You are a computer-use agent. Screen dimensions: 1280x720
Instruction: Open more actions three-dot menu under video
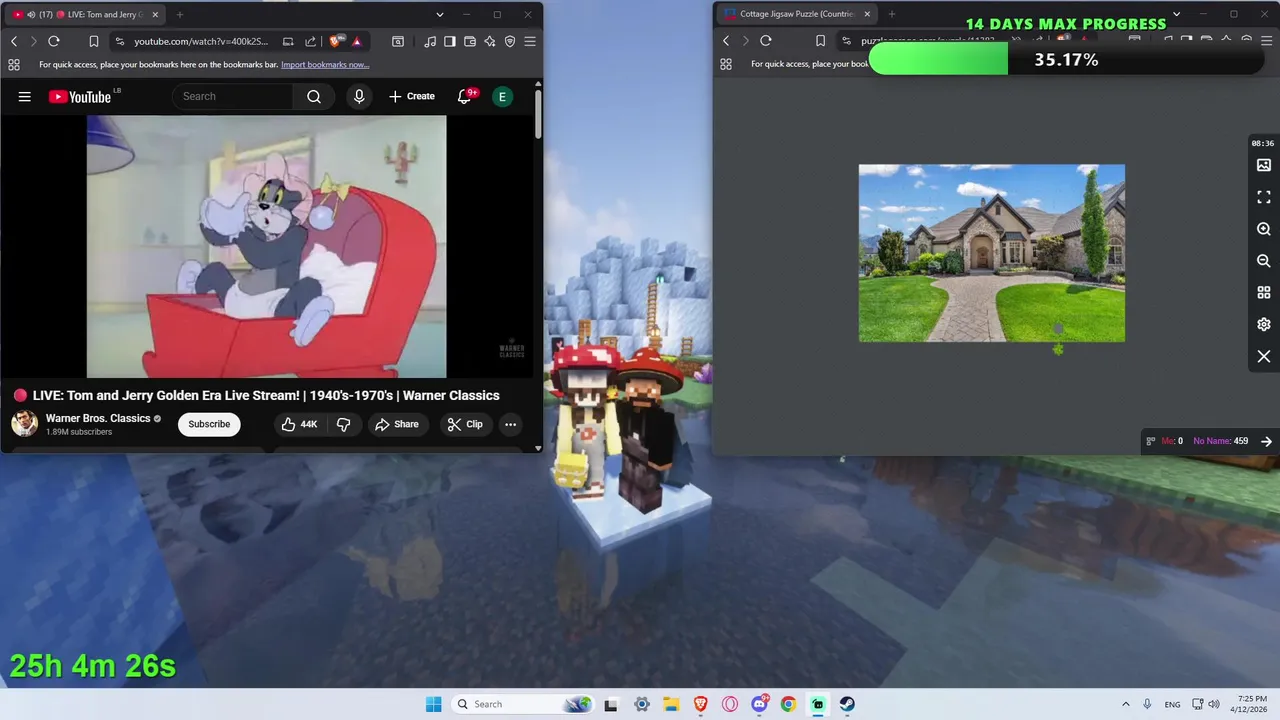coord(510,424)
